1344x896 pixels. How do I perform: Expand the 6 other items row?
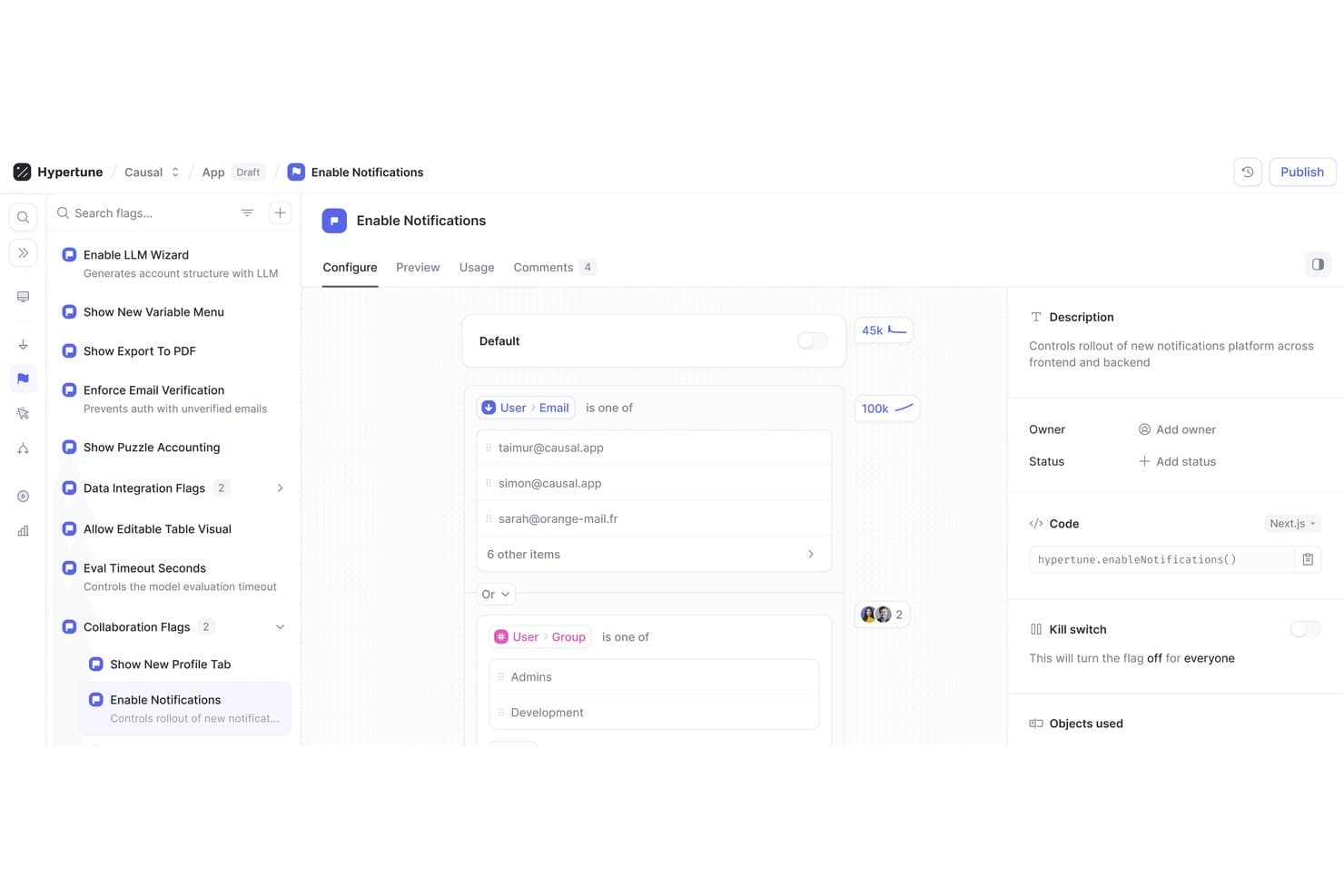coord(654,554)
